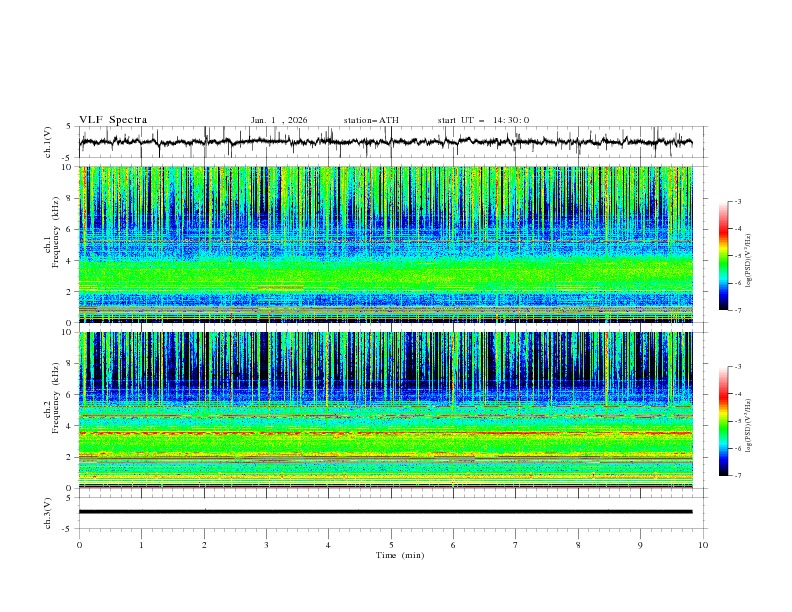
Task: Click the "-4" tick on lower color bar
Action: tap(738, 394)
